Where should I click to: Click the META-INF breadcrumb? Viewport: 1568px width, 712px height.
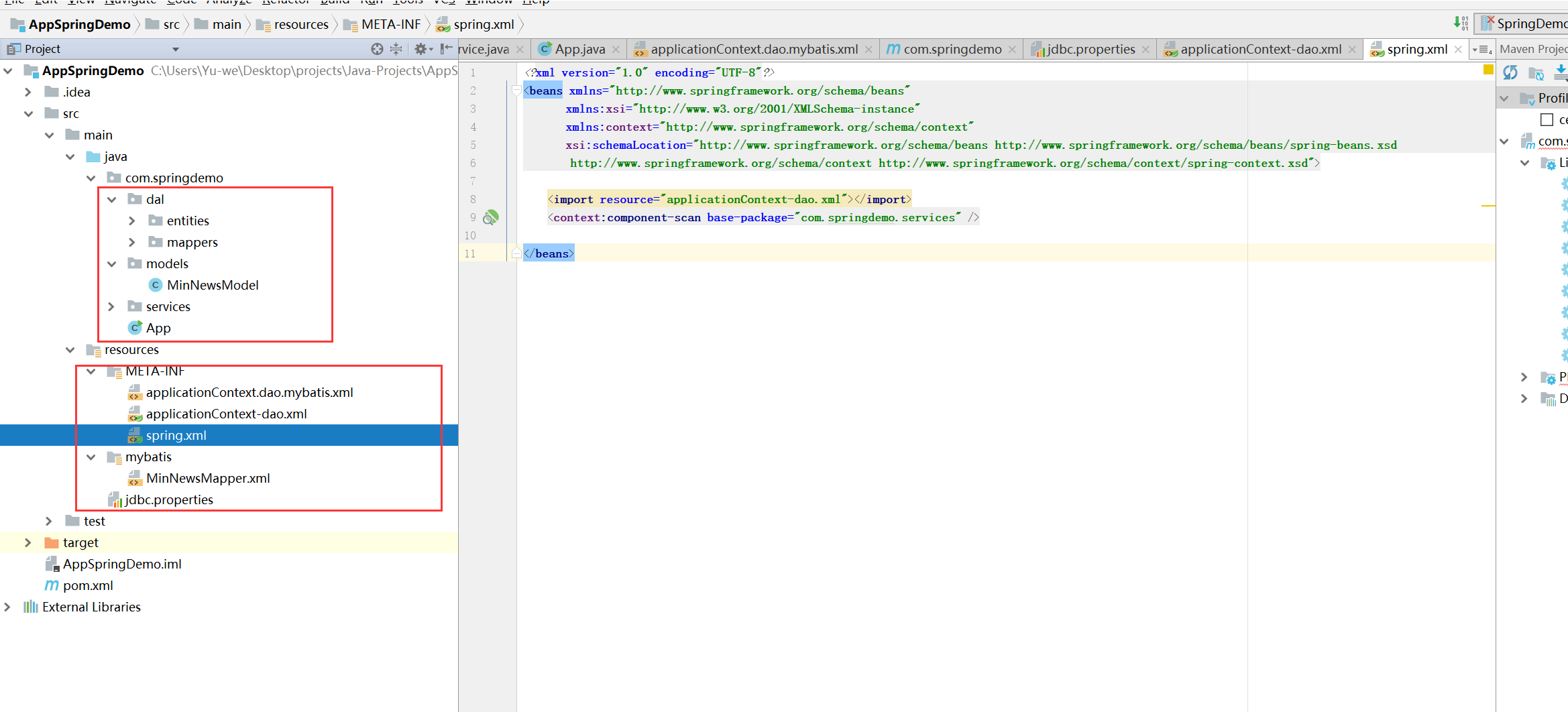382,24
